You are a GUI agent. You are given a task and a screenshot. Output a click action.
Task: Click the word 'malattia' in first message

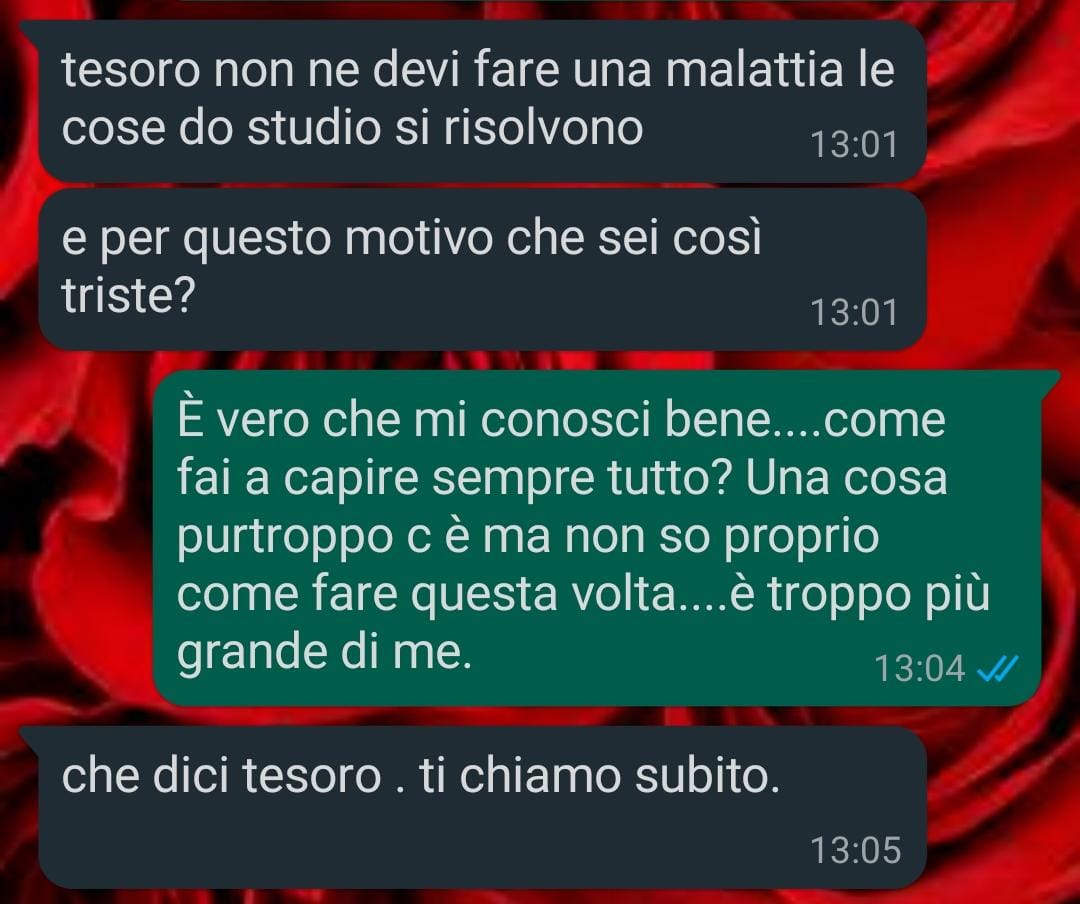[x=754, y=70]
